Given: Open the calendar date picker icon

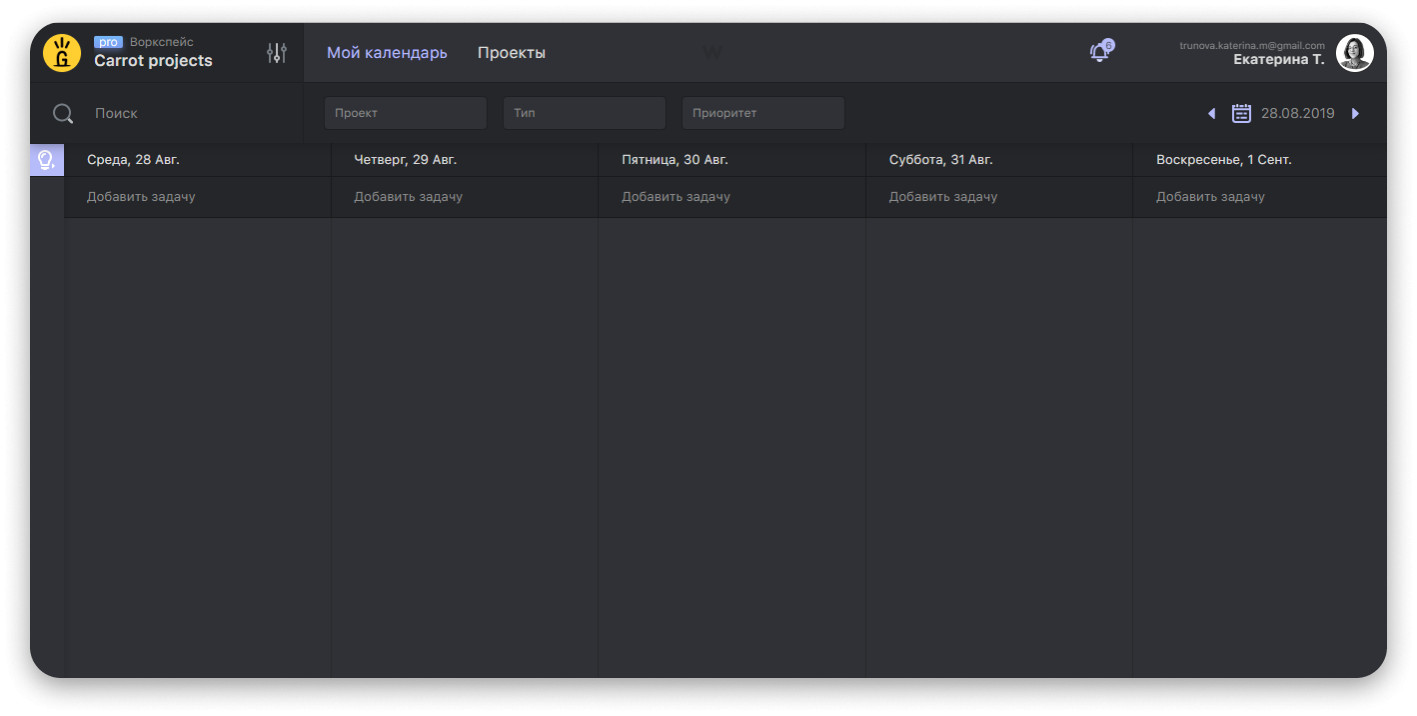Looking at the screenshot, I should click(x=1241, y=113).
